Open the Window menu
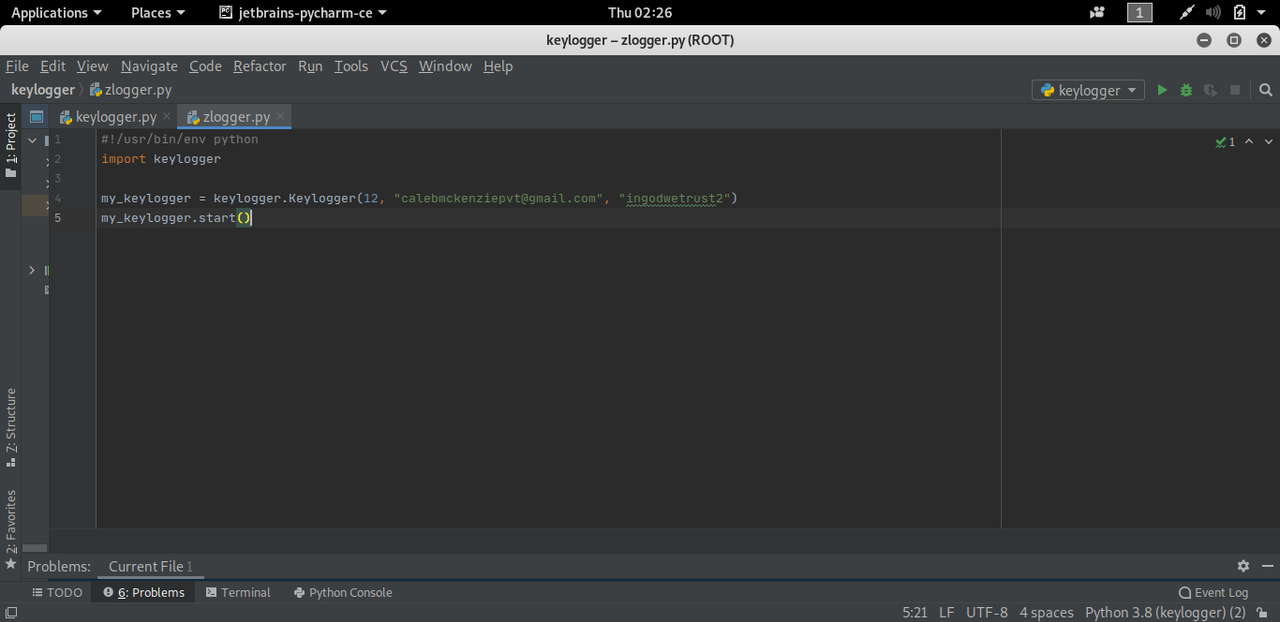 pyautogui.click(x=445, y=66)
